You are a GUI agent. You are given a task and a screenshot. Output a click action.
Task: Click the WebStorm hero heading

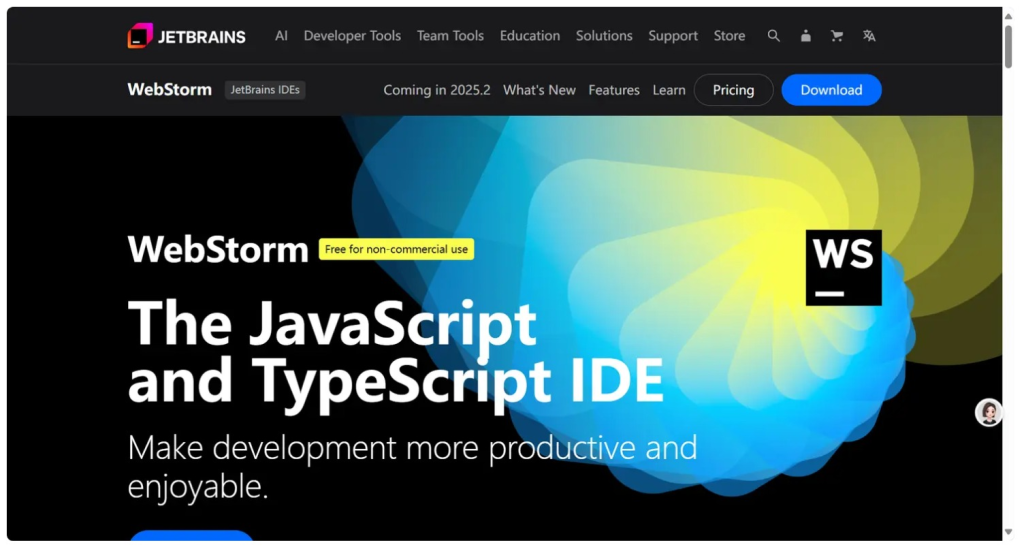coord(218,249)
